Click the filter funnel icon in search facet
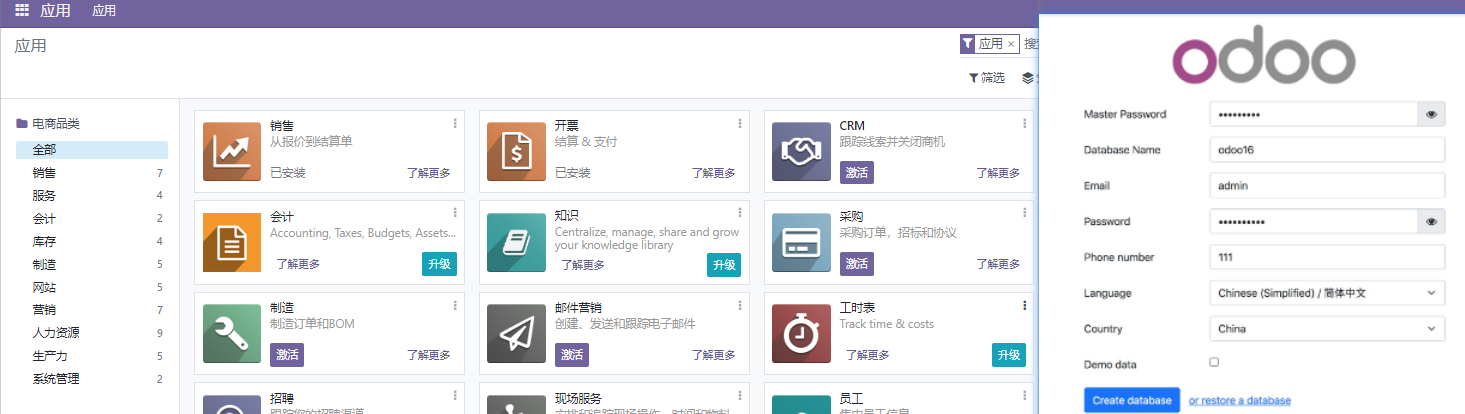1465x414 pixels. pyautogui.click(x=968, y=44)
